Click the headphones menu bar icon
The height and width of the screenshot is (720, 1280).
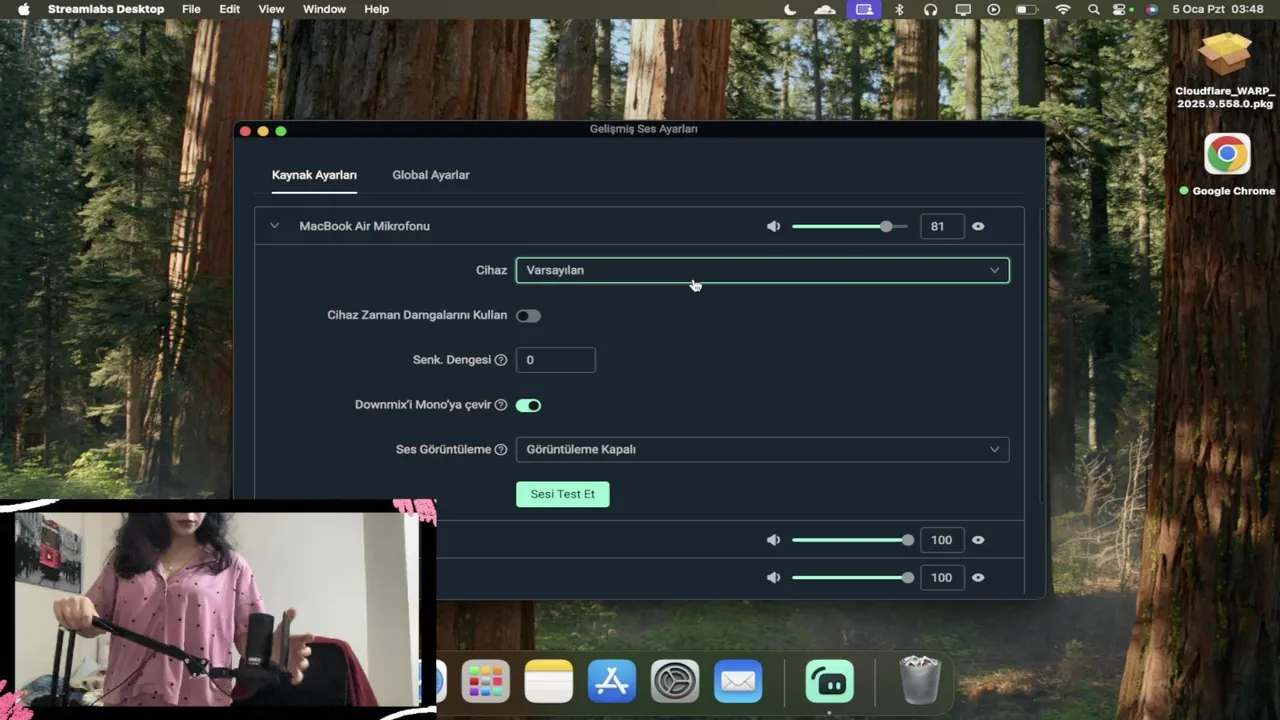[x=931, y=9]
